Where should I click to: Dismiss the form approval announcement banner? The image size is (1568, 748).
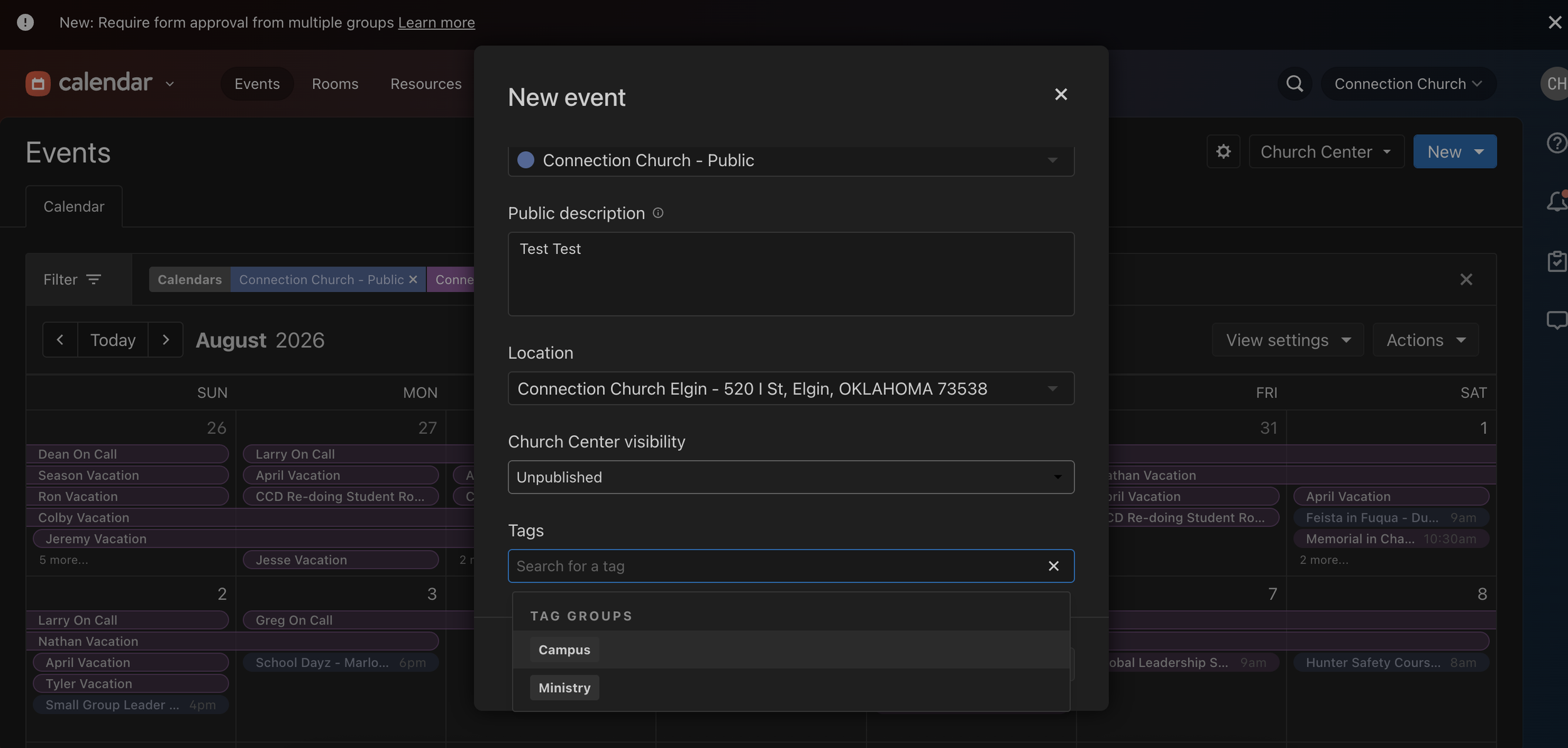point(1555,23)
